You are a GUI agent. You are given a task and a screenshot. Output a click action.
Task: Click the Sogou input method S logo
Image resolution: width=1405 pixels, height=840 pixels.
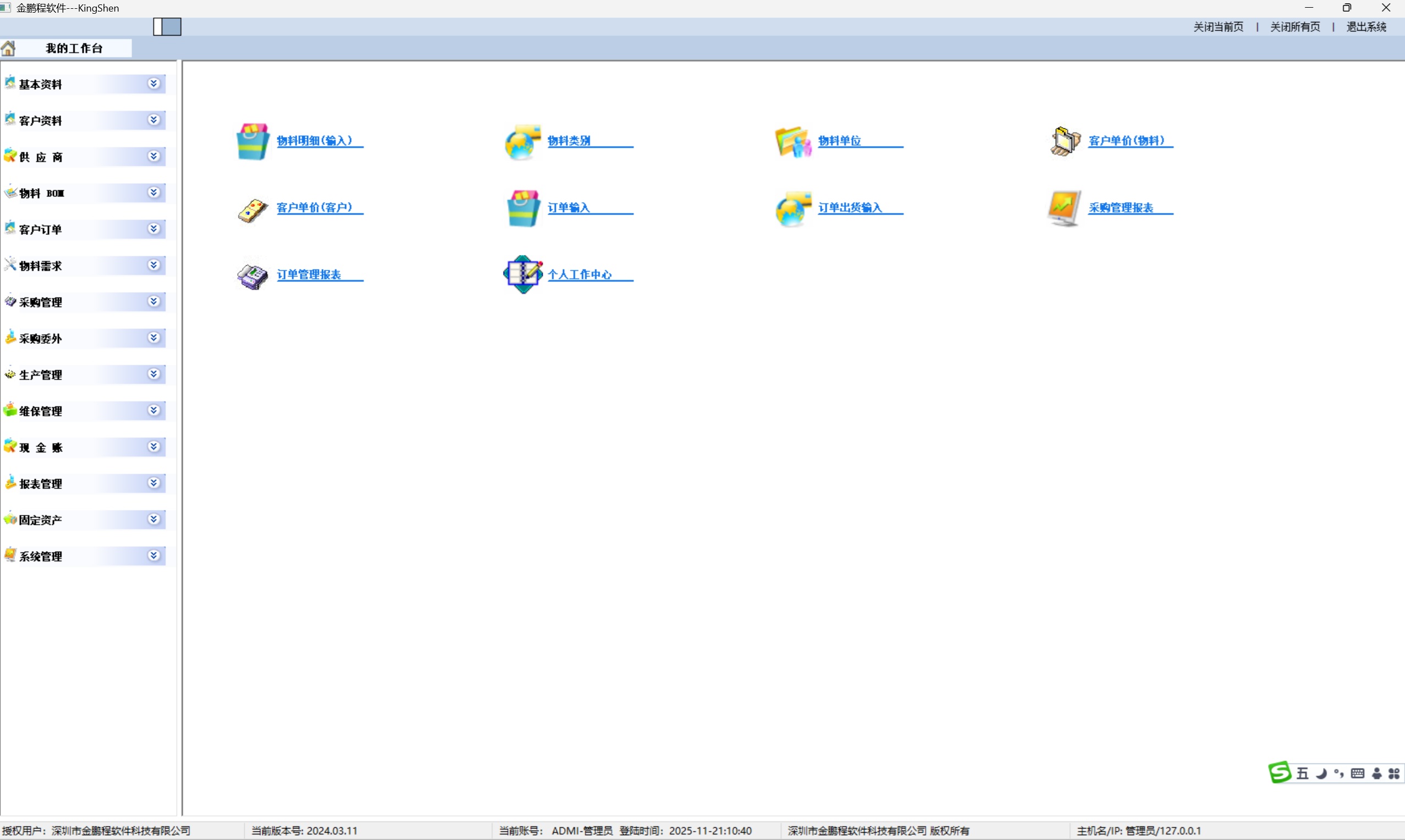pyautogui.click(x=1280, y=773)
